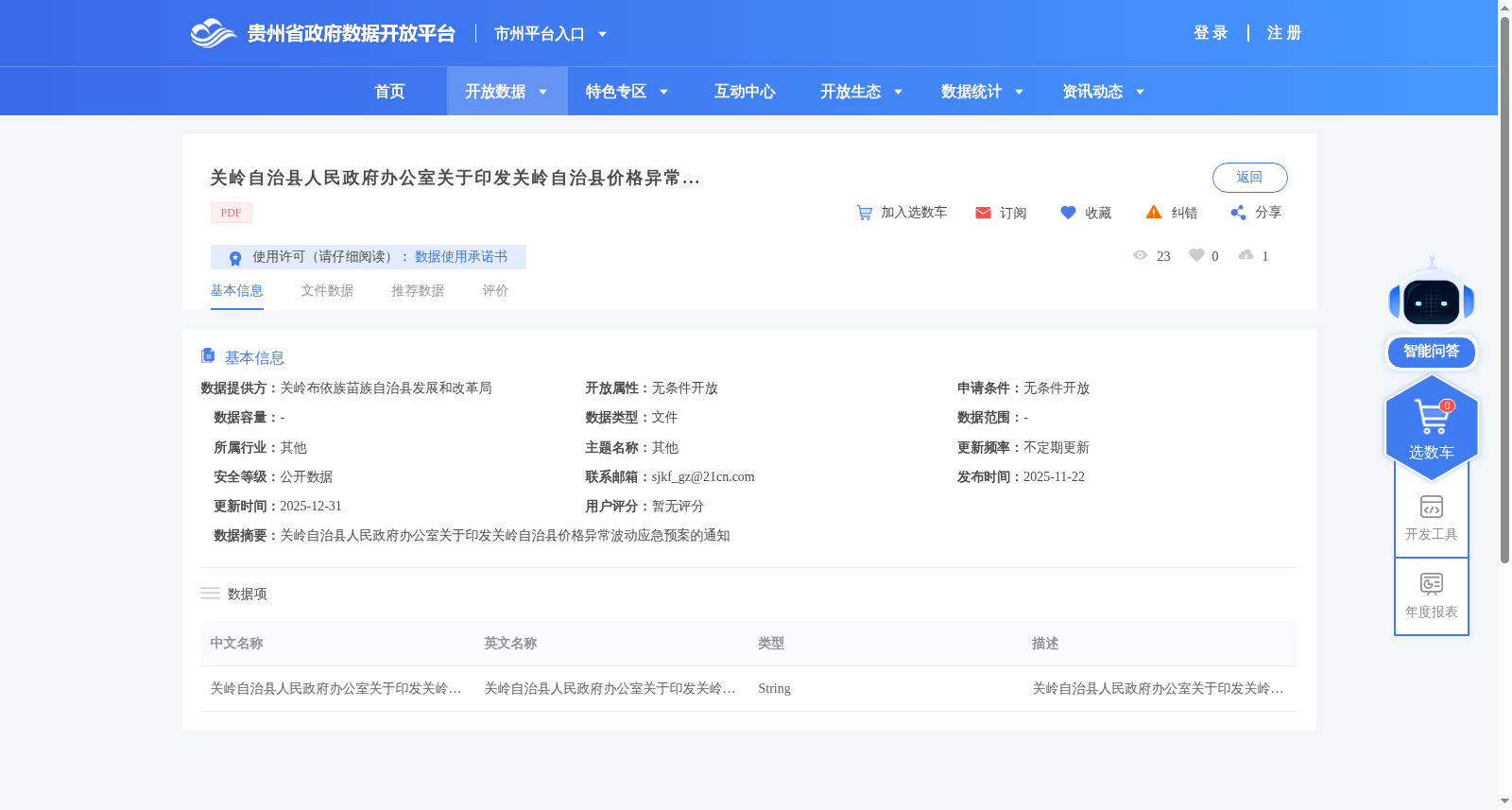Click the license badge icon beside 使用许可
The width and height of the screenshot is (1512, 810).
235,258
